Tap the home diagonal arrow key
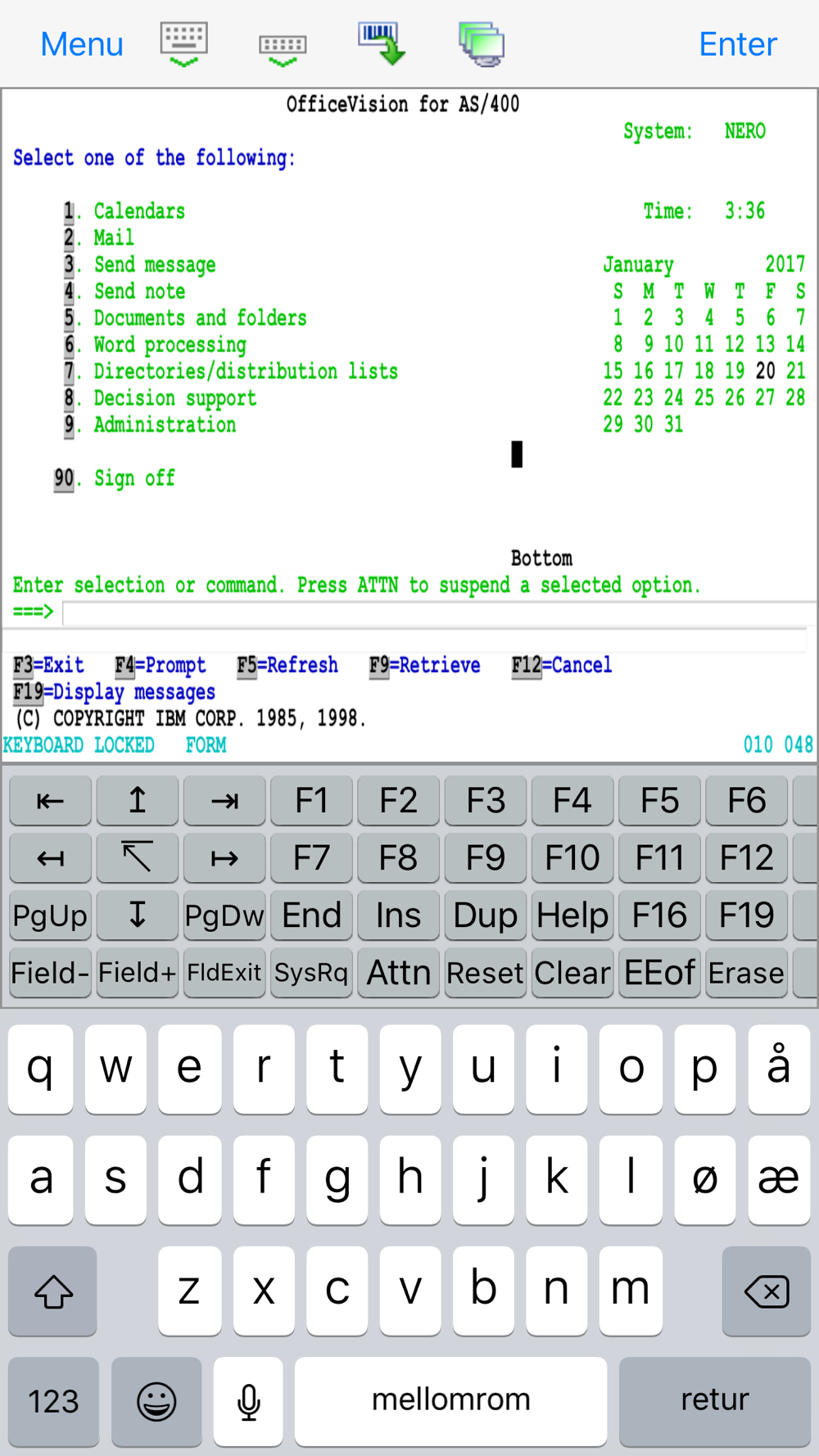The height and width of the screenshot is (1456, 819). 138,858
